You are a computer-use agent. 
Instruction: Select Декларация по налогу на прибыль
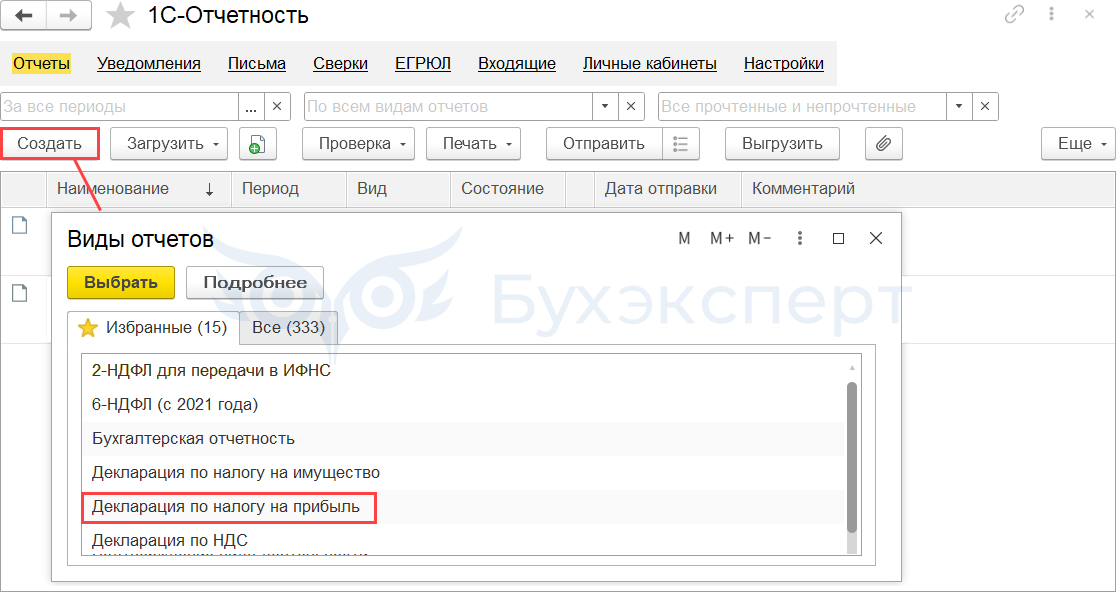[x=463, y=507]
